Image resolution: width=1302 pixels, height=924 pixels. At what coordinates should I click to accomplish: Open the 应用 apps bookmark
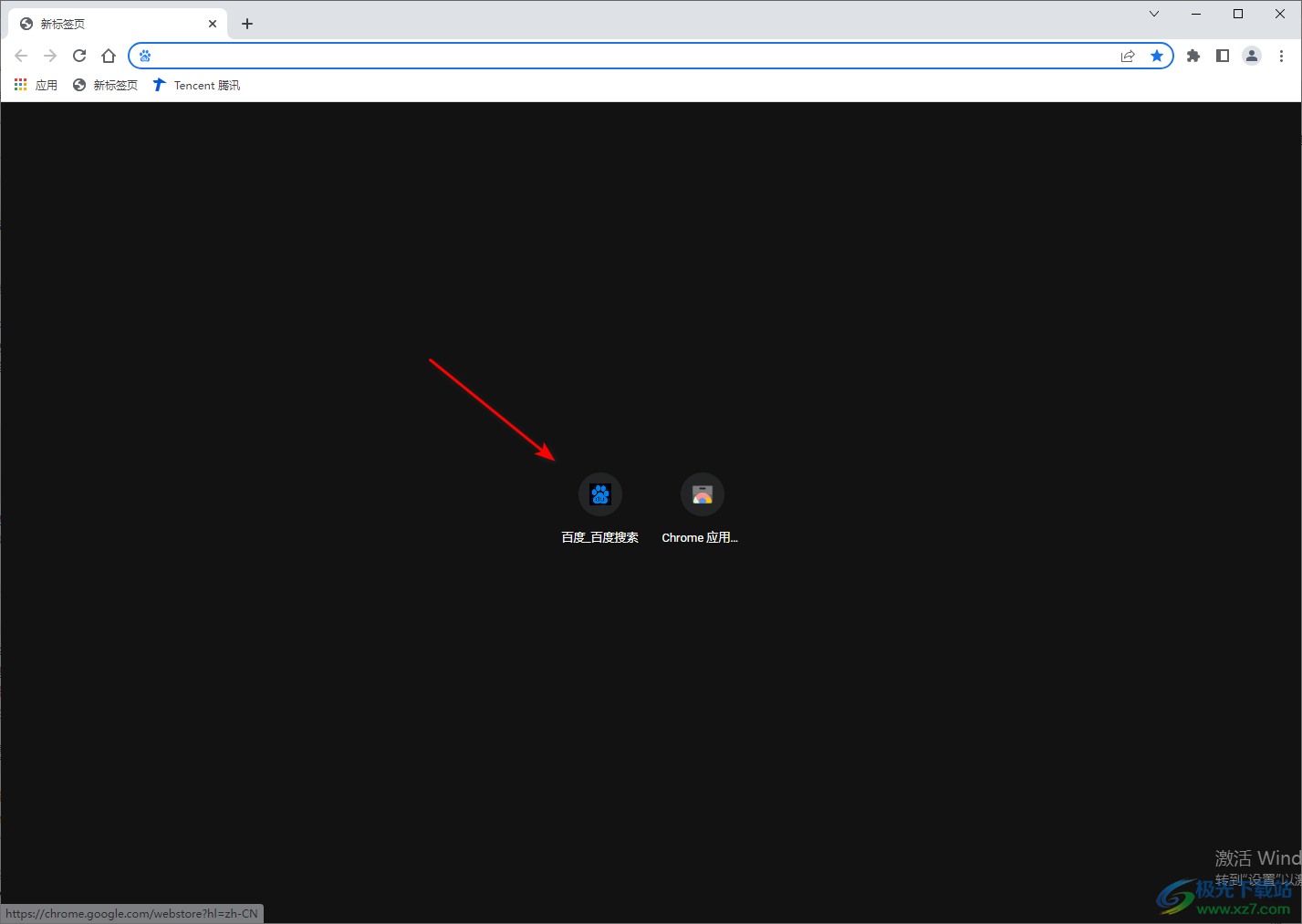point(36,85)
